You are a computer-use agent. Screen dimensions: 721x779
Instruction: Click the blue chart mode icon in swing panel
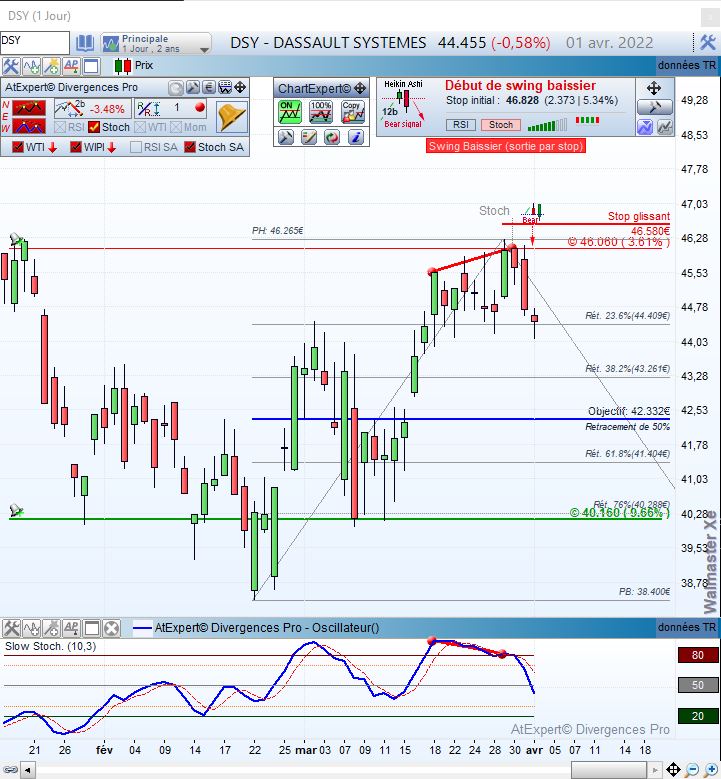tap(645, 128)
